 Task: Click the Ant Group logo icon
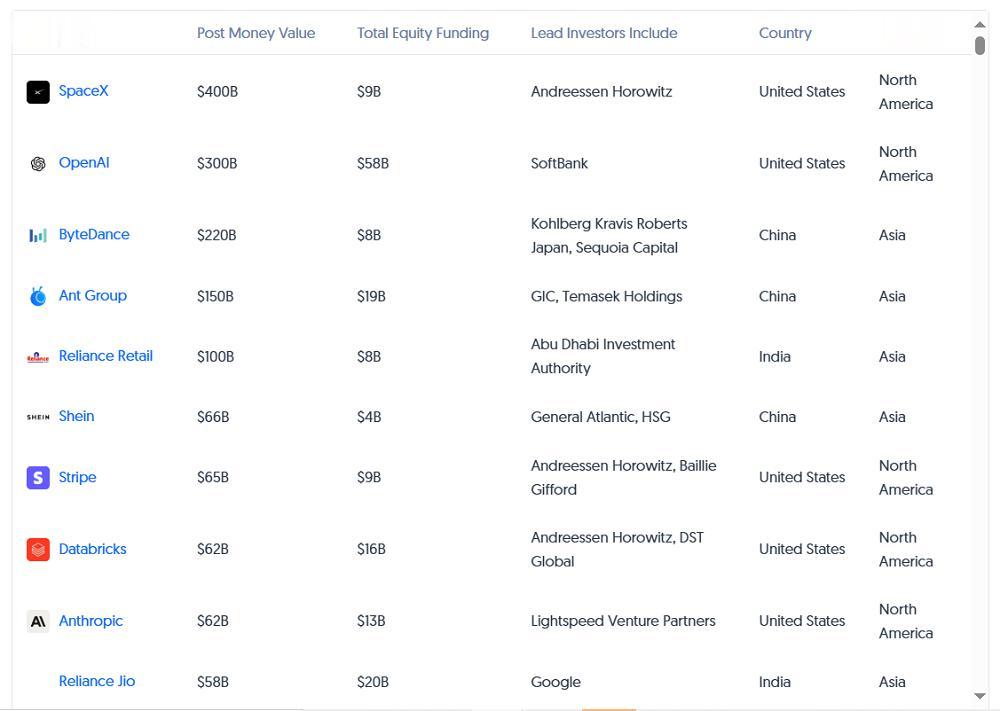[x=38, y=296]
